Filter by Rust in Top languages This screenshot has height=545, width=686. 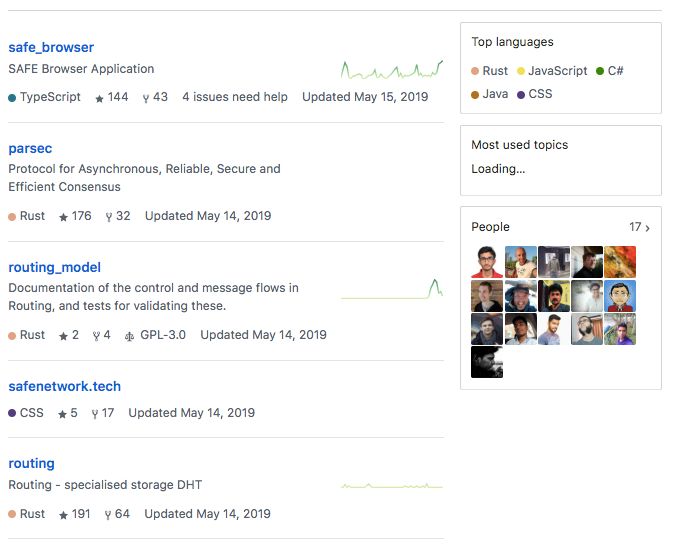pyautogui.click(x=490, y=71)
